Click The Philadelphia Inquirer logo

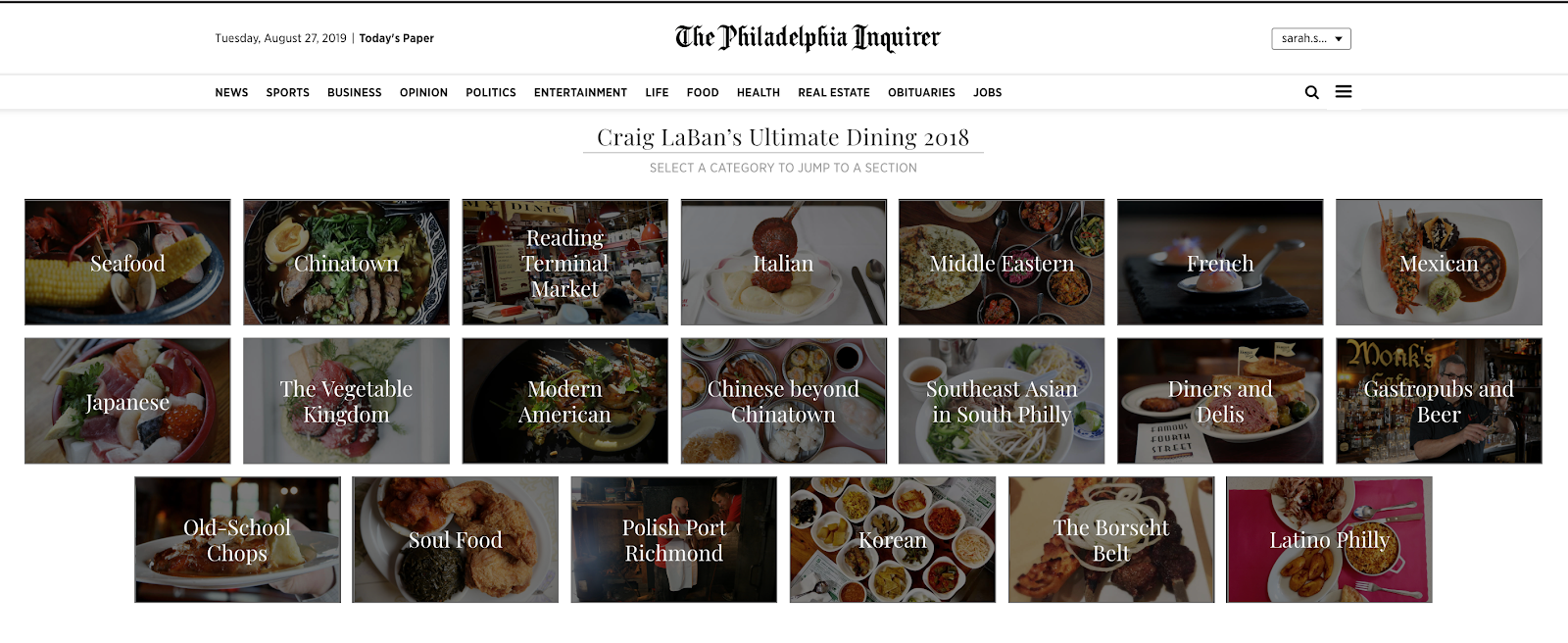click(x=808, y=37)
